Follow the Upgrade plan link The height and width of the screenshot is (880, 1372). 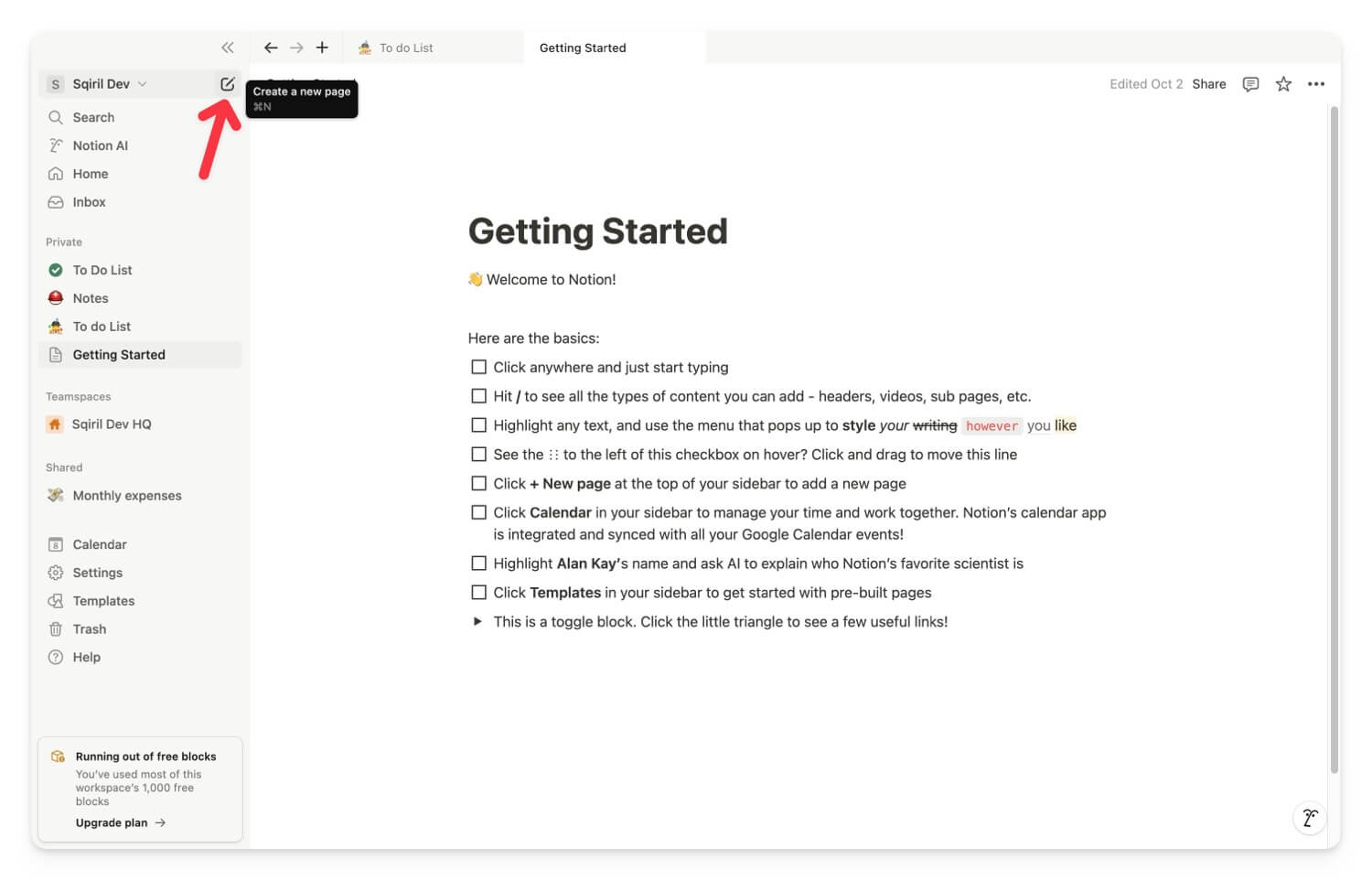coord(120,822)
